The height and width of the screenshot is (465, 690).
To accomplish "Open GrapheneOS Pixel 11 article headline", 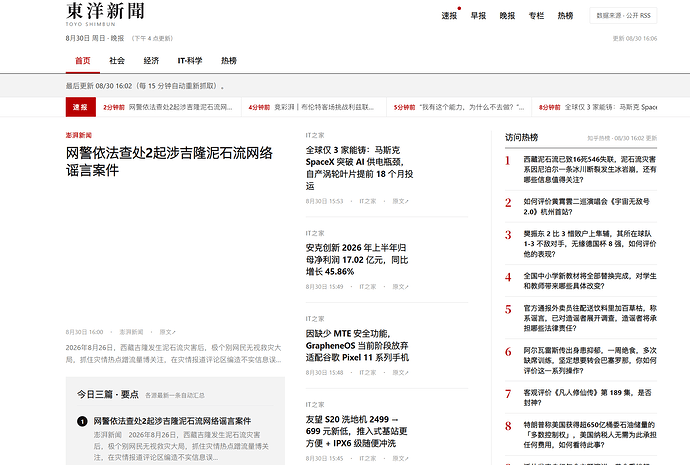I will [x=357, y=345].
